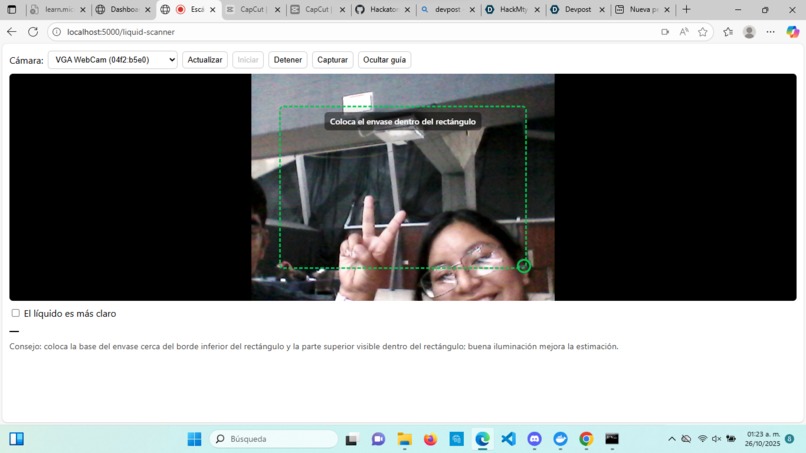The image size is (806, 453).
Task: Open Discord from the taskbar
Action: (x=534, y=439)
